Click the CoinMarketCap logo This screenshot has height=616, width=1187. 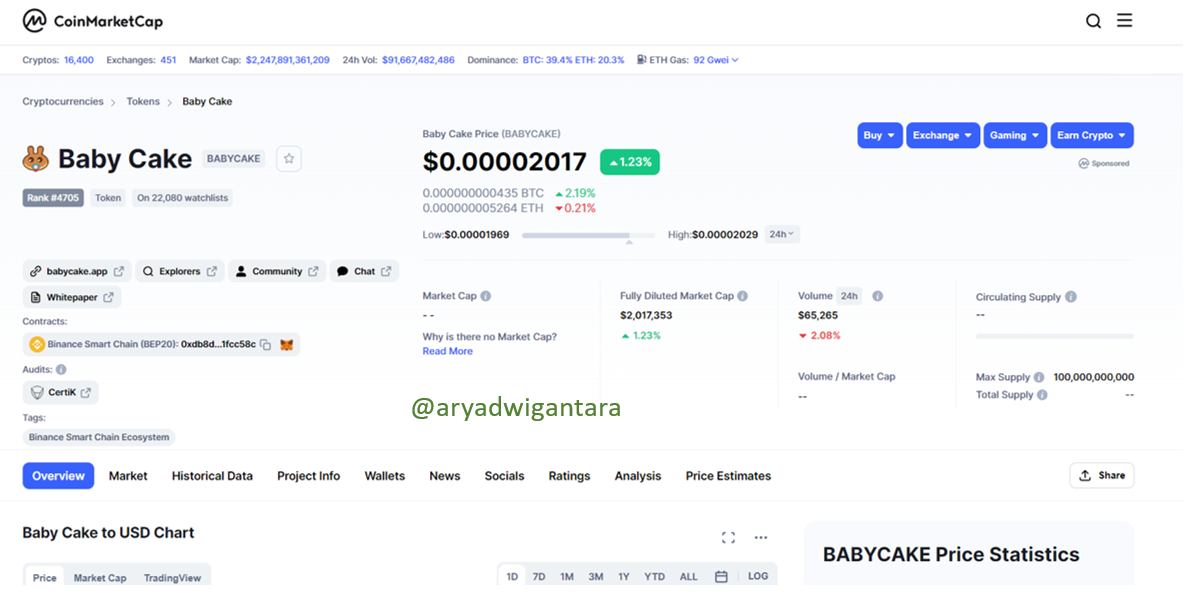click(x=92, y=21)
